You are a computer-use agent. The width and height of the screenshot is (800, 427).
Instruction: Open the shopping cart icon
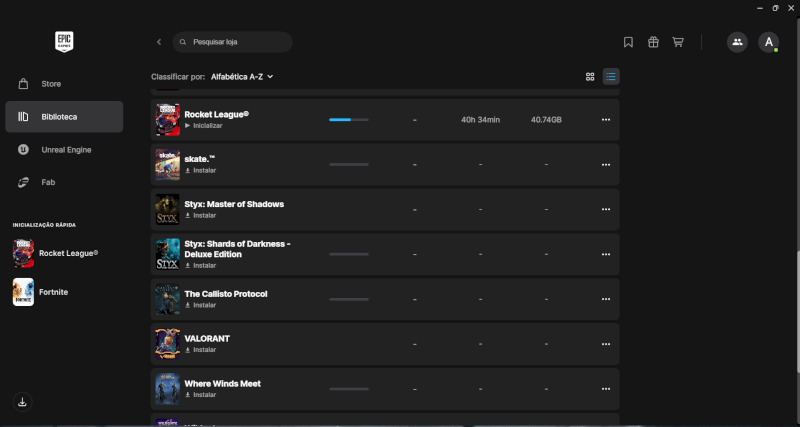pyautogui.click(x=678, y=42)
